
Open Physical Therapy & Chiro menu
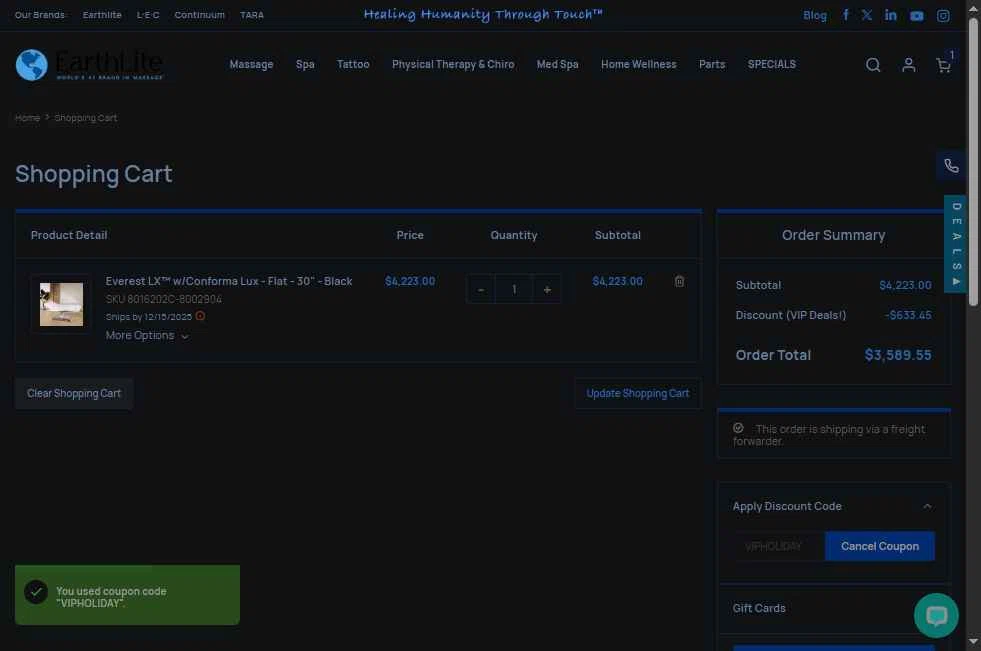[x=453, y=64]
